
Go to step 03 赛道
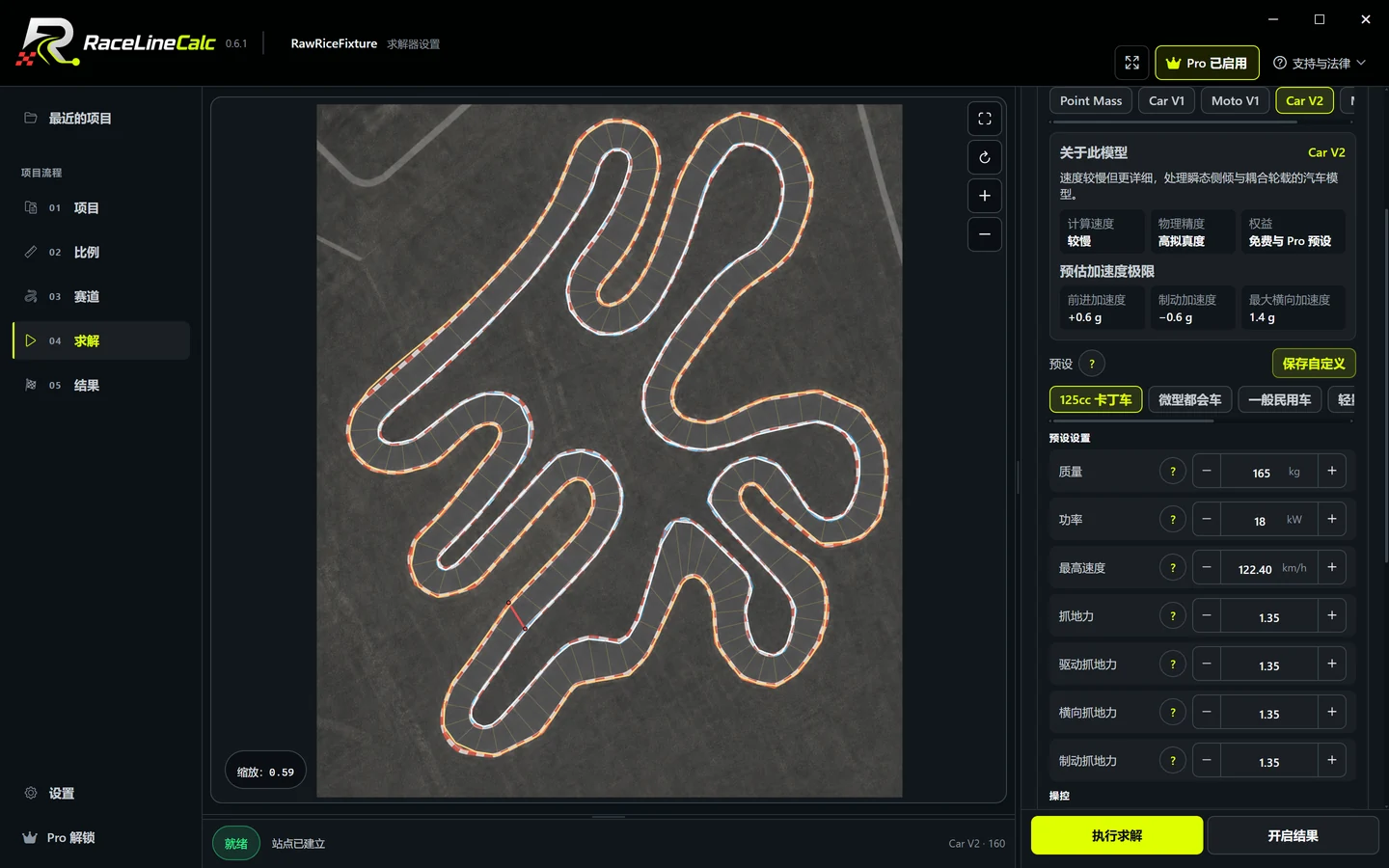(x=101, y=296)
